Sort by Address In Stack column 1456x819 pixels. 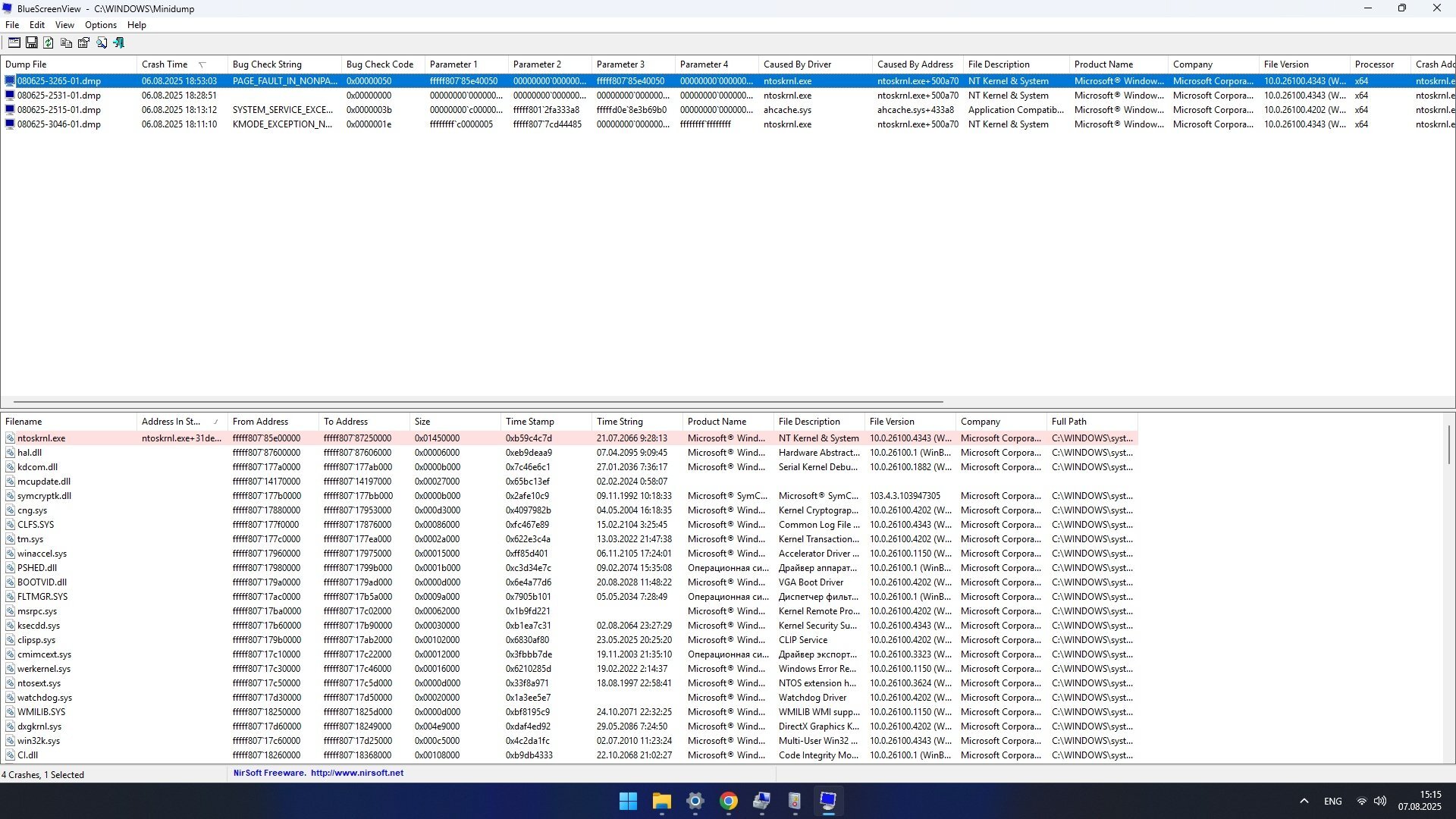point(182,422)
